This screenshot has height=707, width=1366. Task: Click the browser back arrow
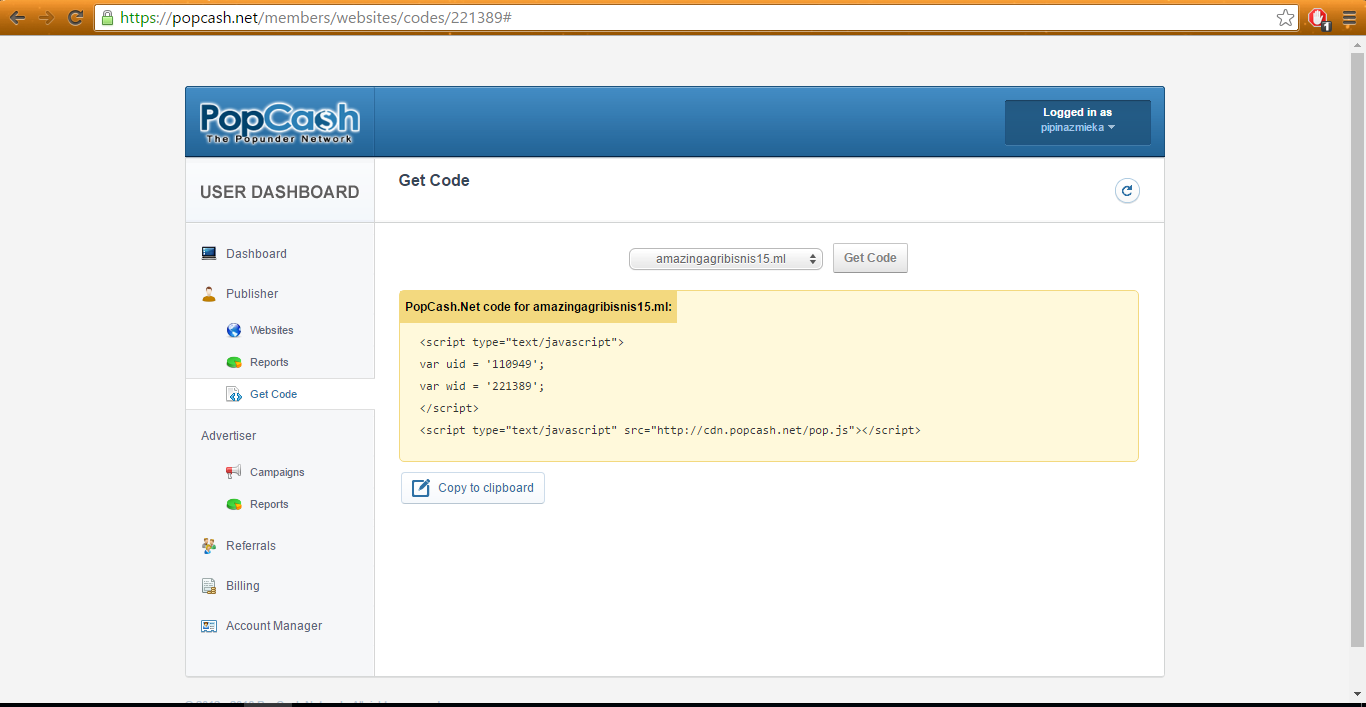[17, 17]
